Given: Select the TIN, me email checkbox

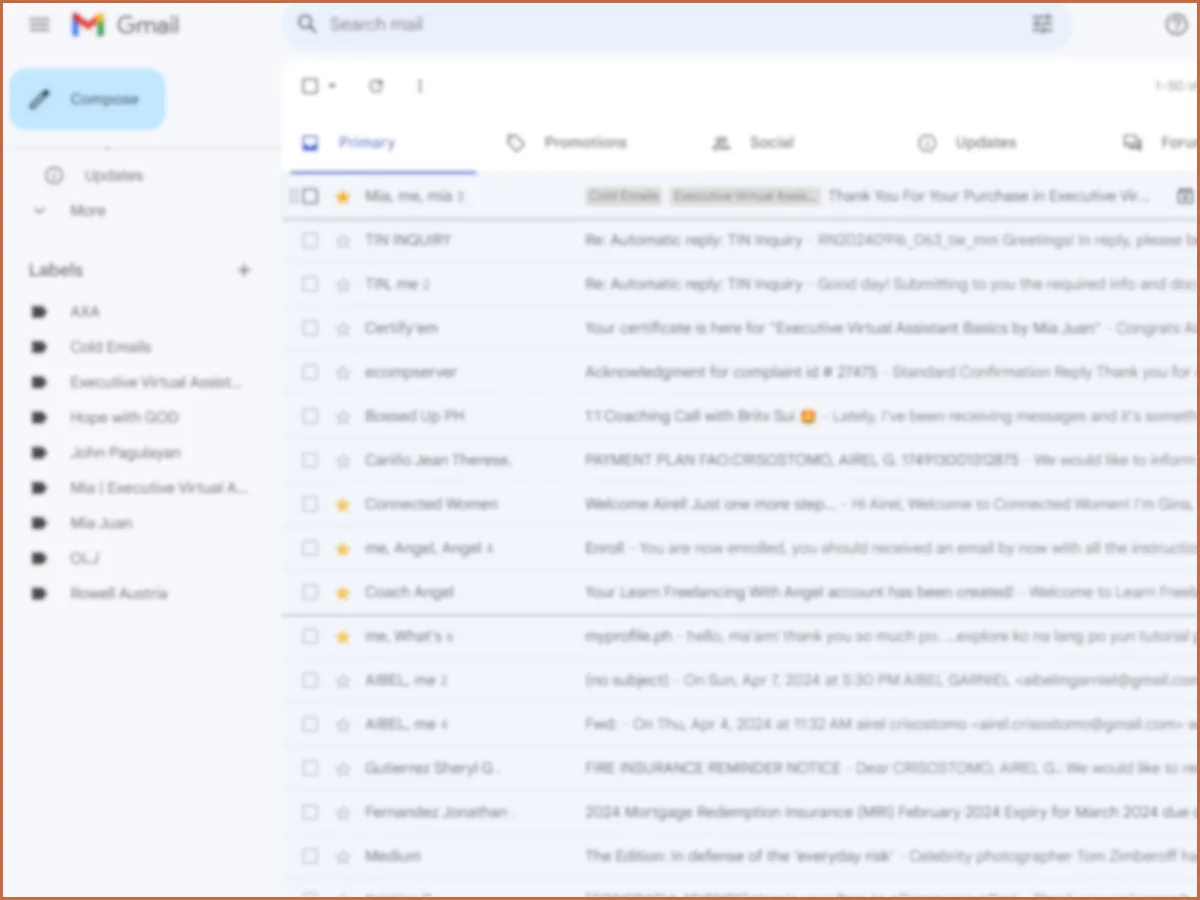Looking at the screenshot, I should point(310,284).
